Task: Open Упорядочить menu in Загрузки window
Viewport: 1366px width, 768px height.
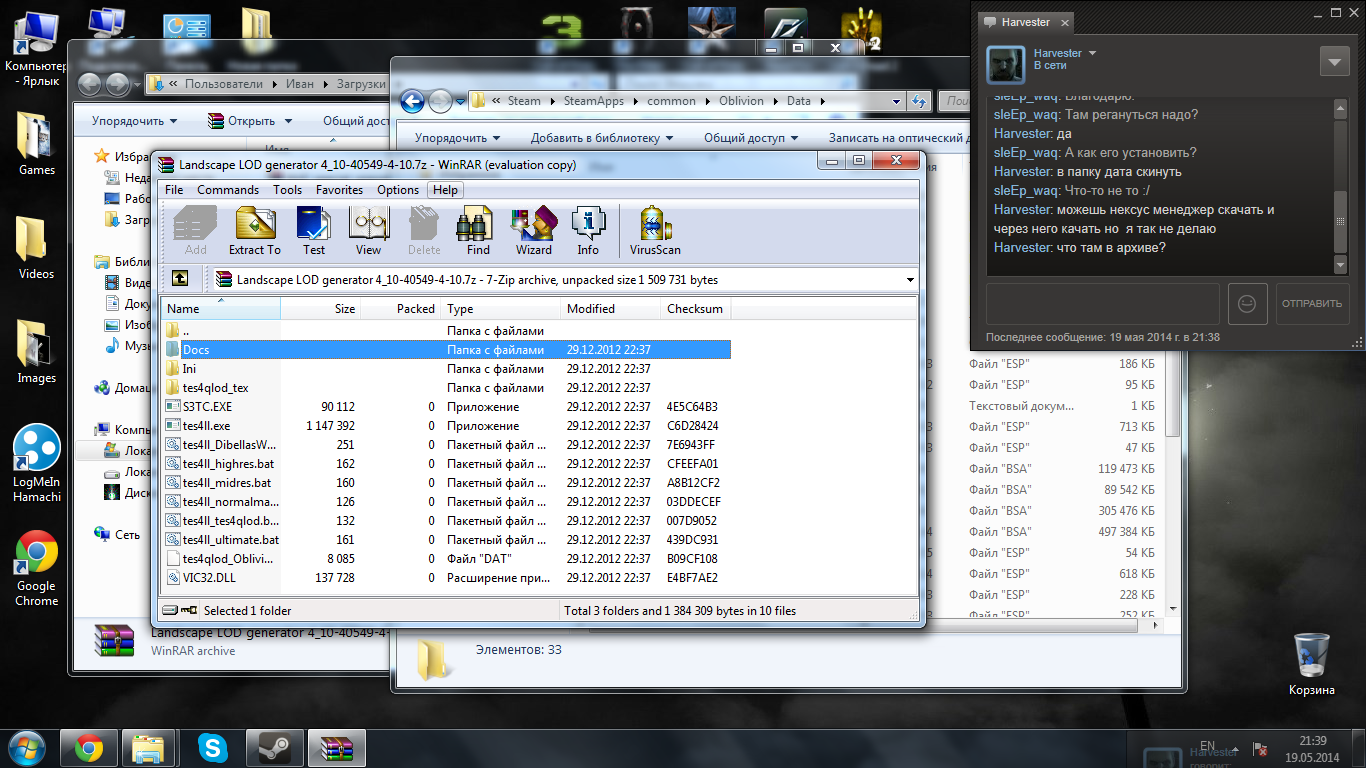Action: pos(134,121)
